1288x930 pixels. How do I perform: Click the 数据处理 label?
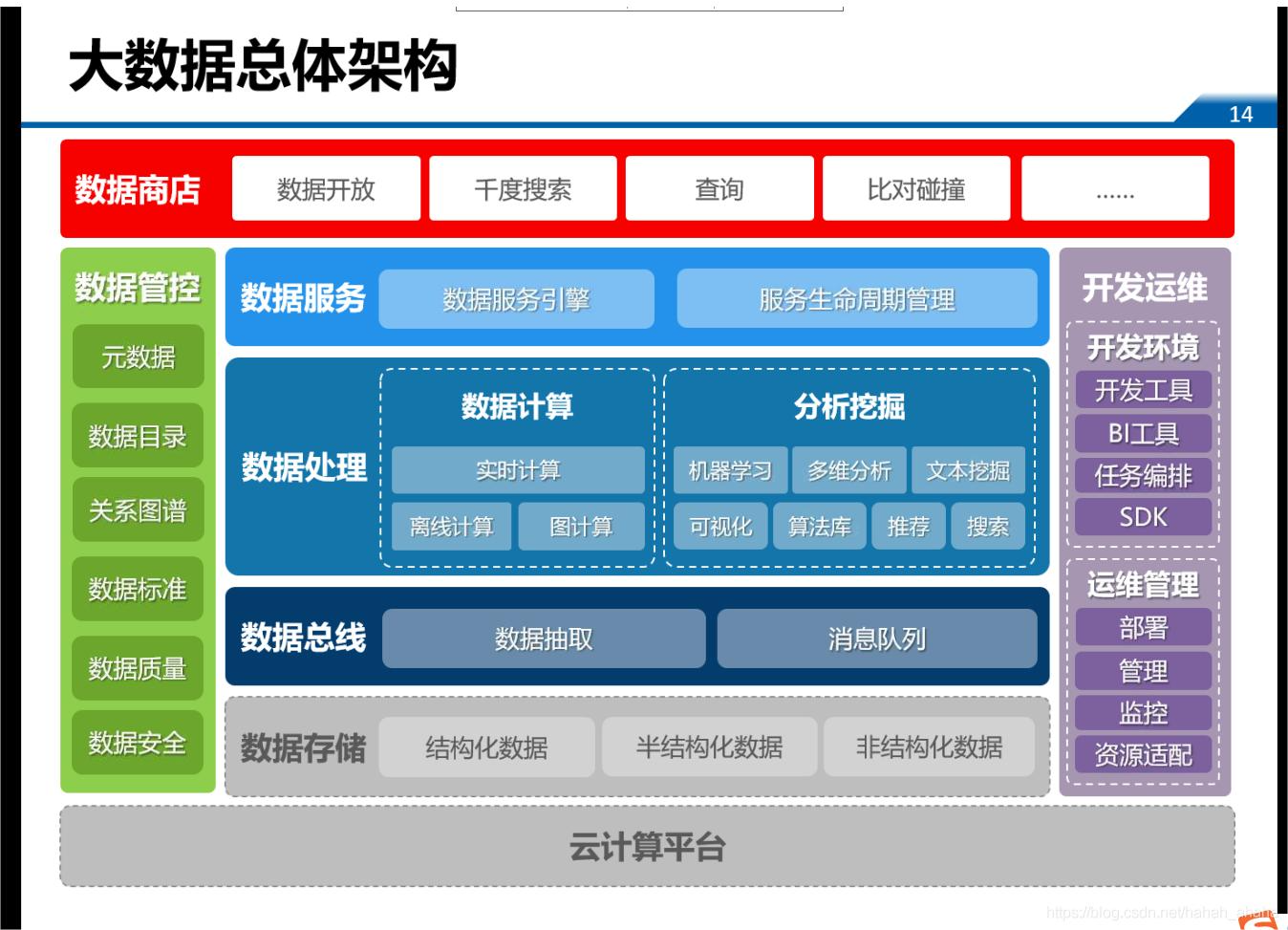tap(304, 466)
